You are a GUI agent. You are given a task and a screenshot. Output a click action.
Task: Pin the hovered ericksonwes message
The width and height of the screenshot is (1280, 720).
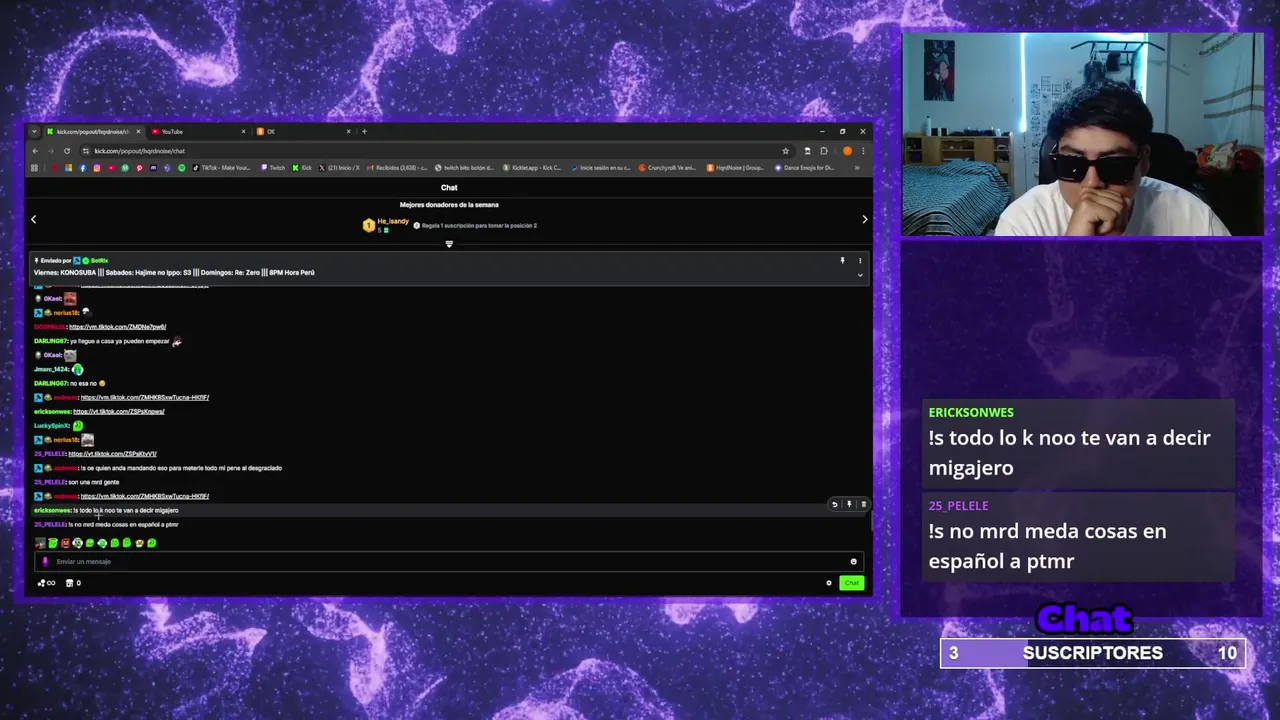click(x=849, y=504)
